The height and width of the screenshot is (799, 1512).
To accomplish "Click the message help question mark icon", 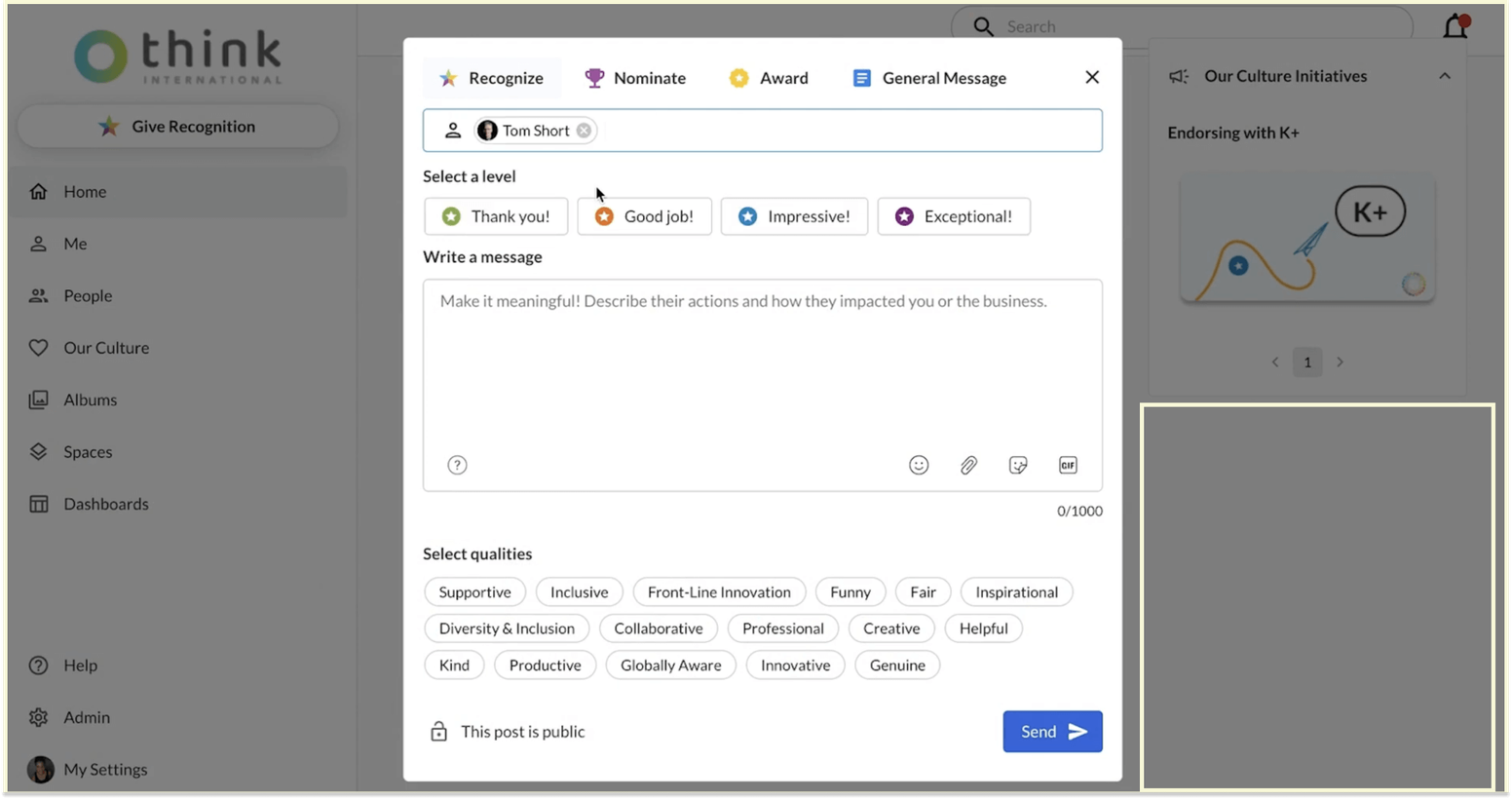I will click(x=457, y=465).
